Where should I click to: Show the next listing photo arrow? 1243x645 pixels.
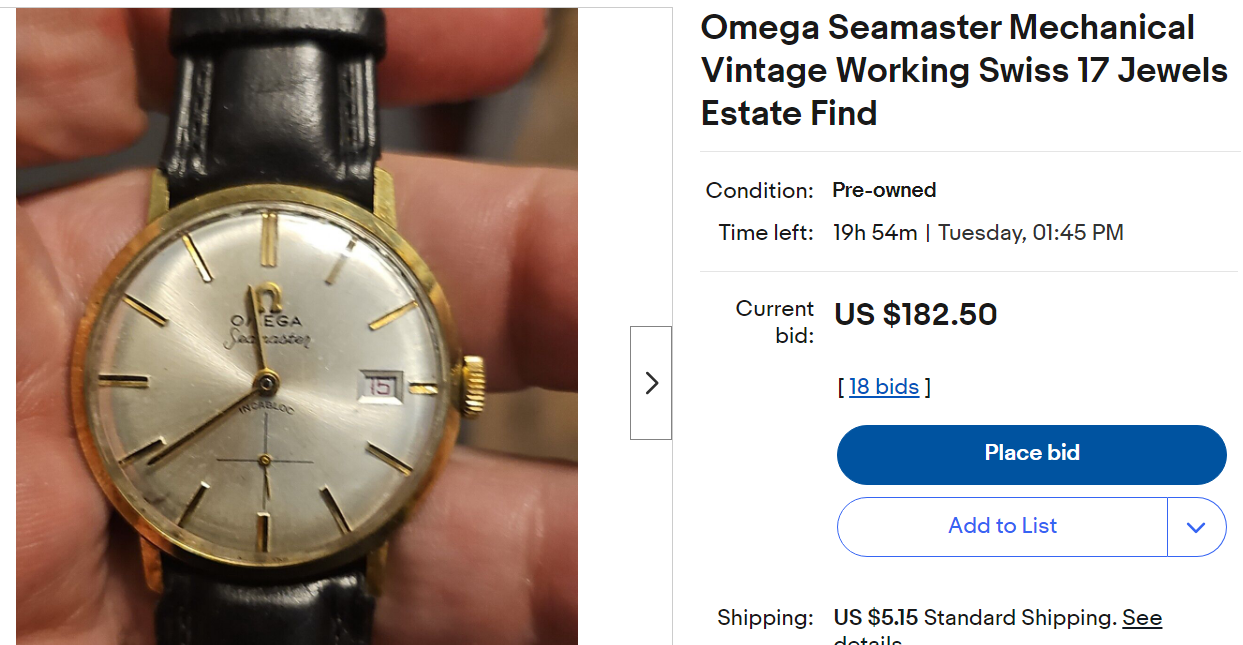coord(651,383)
